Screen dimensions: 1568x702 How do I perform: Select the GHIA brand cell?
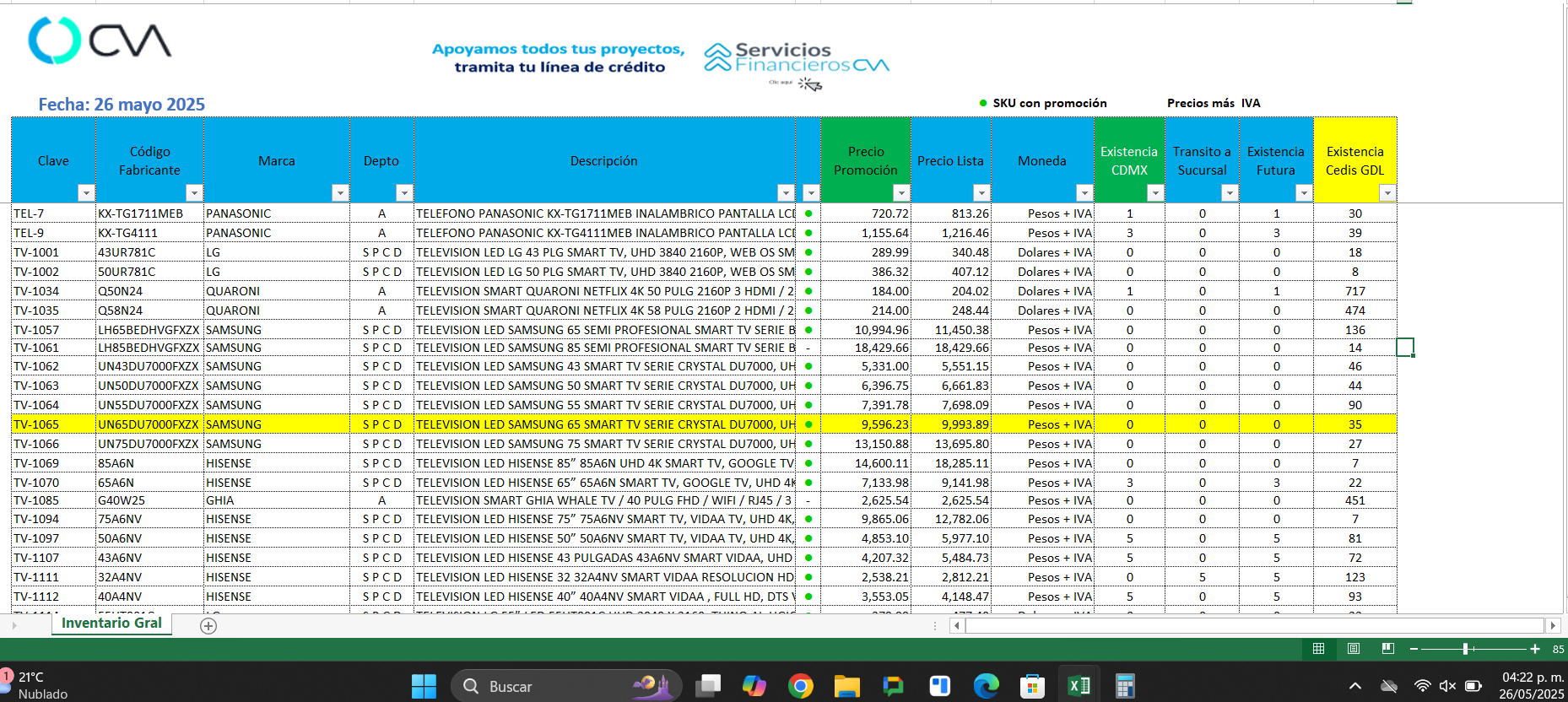coord(277,500)
